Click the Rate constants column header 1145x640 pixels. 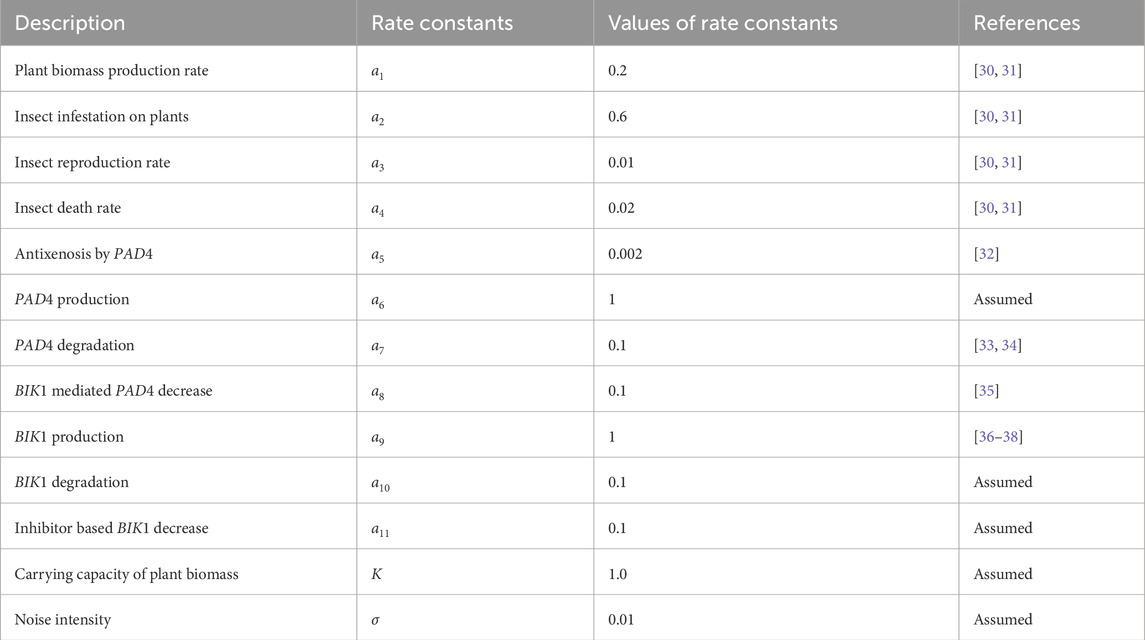click(442, 23)
